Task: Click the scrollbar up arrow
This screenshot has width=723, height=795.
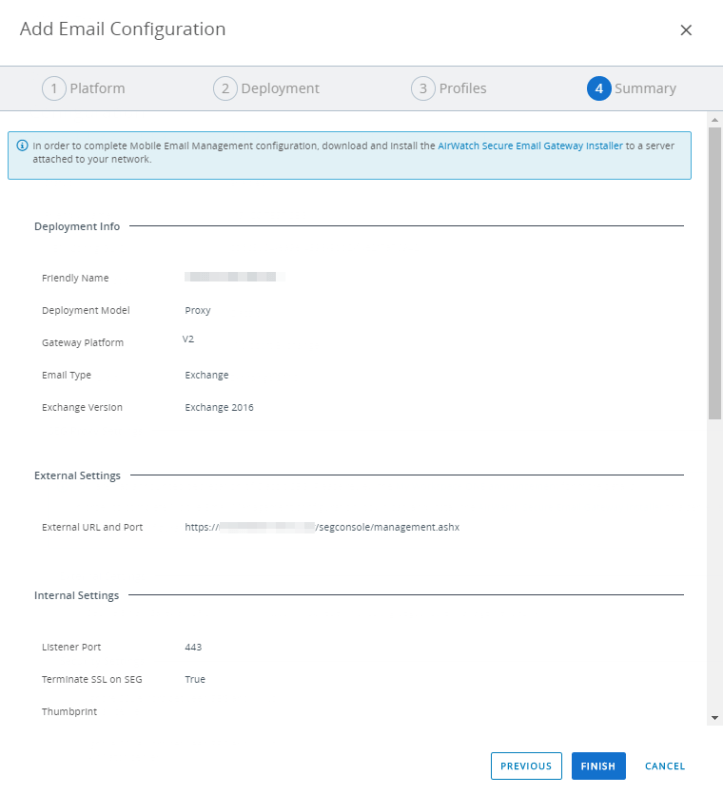Action: click(x=714, y=120)
